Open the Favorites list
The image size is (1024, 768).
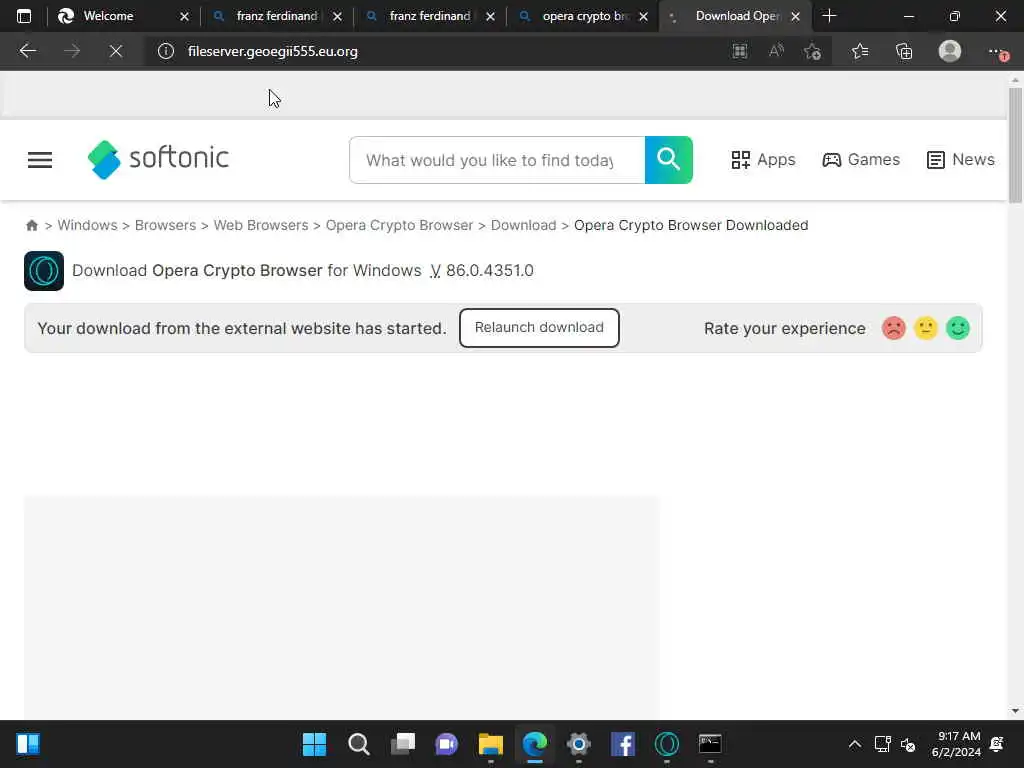[x=860, y=51]
